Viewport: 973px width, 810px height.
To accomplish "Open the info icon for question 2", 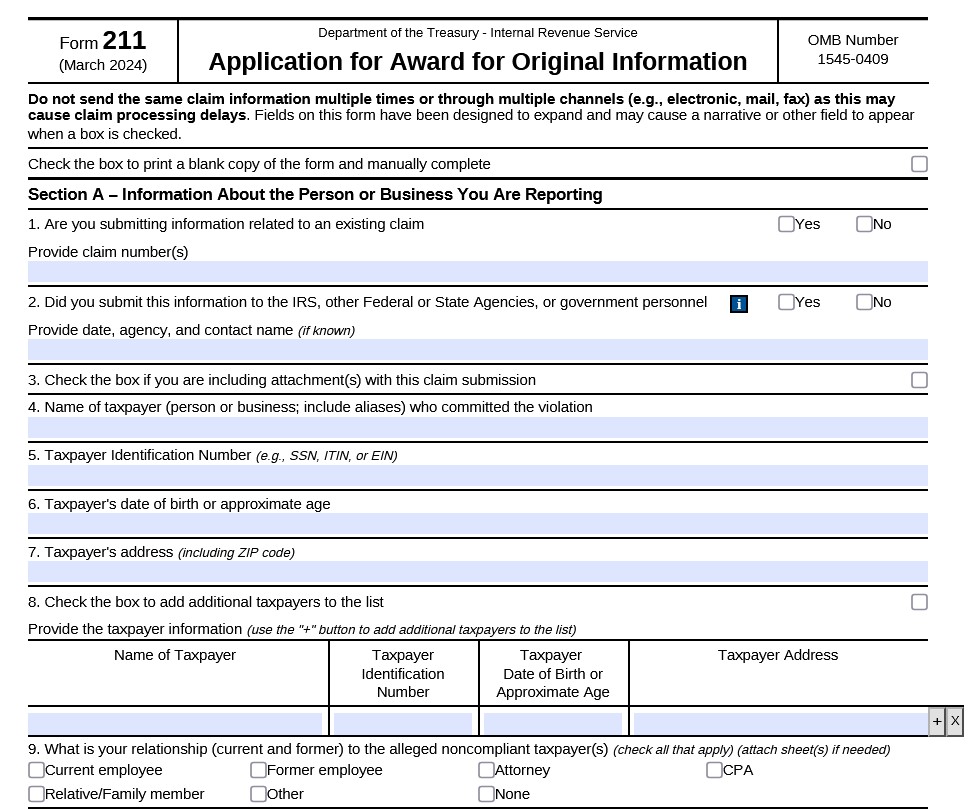I will pos(738,304).
